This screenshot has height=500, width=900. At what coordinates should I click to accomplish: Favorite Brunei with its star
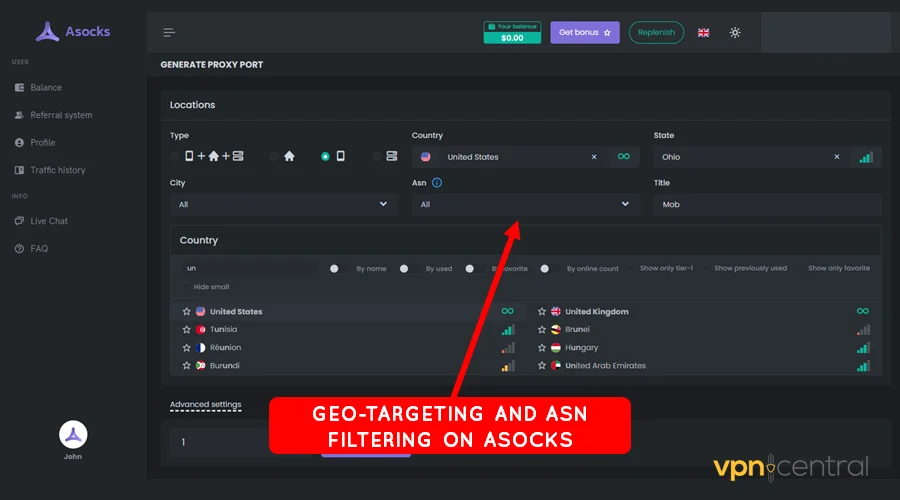click(x=541, y=330)
